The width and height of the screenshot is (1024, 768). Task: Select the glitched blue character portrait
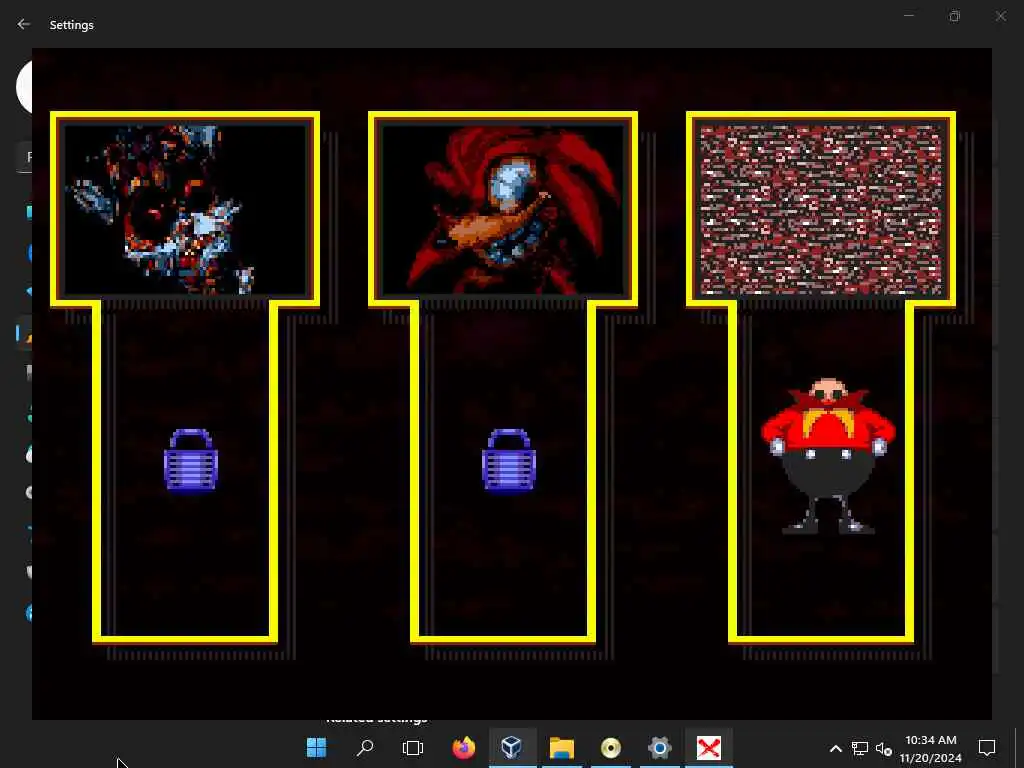click(185, 209)
